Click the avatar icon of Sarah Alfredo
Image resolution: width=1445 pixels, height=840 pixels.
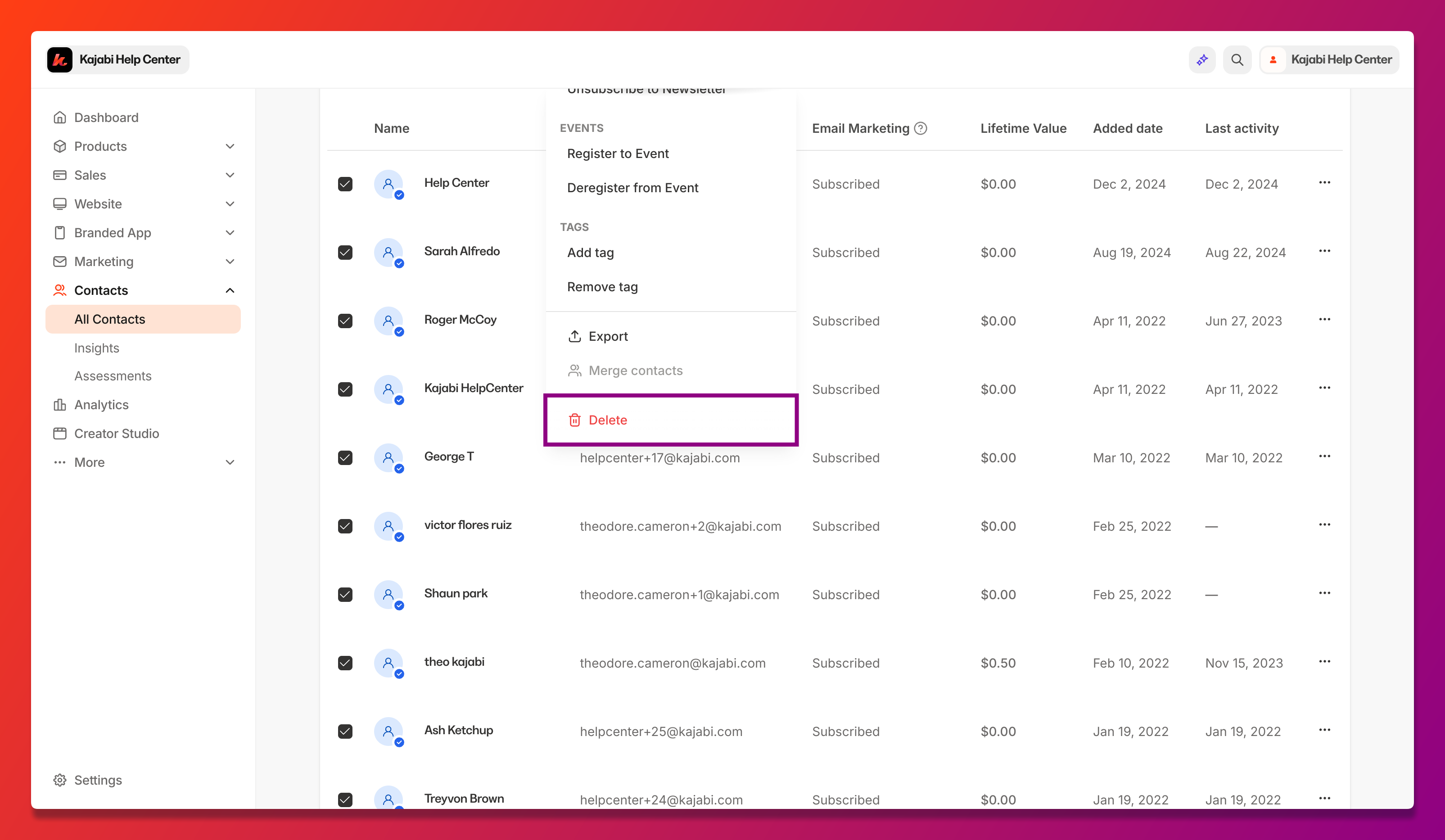coord(389,252)
